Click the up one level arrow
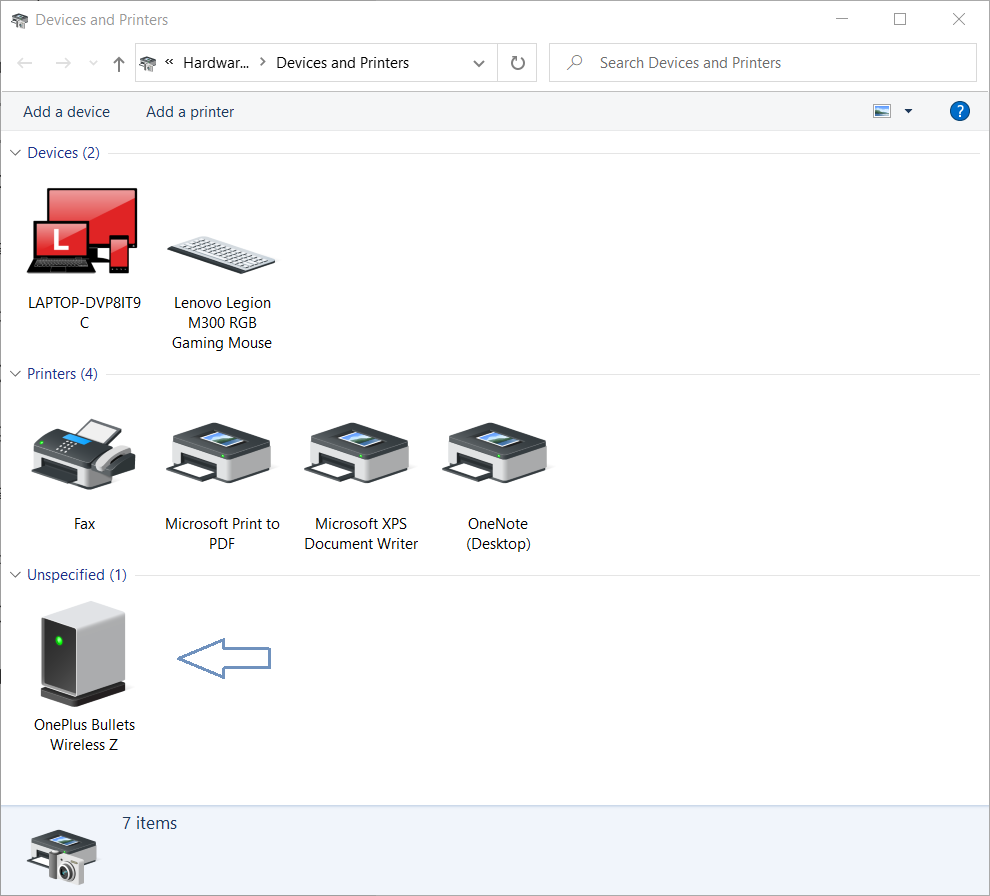Screen dimensions: 990x896 pyautogui.click(x=118, y=62)
